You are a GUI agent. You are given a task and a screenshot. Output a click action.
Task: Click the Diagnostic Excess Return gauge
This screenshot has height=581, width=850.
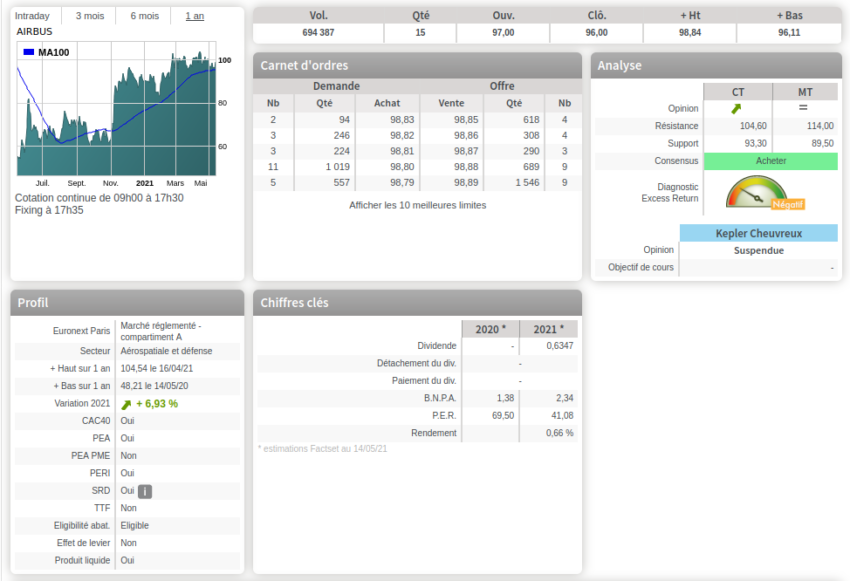click(755, 193)
